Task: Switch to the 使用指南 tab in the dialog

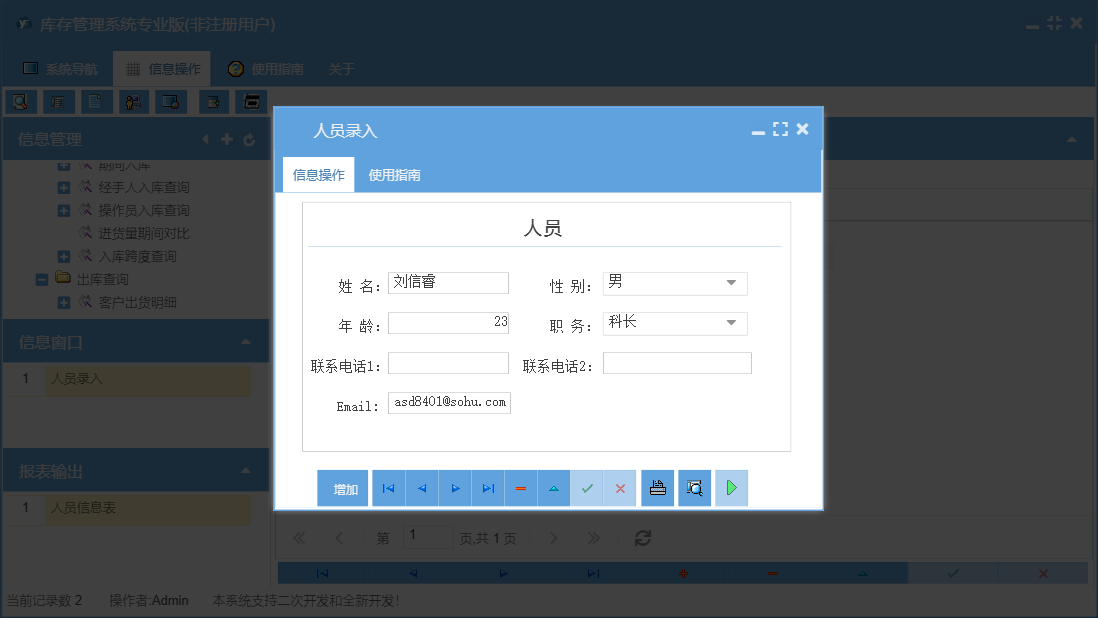Action: click(x=394, y=174)
